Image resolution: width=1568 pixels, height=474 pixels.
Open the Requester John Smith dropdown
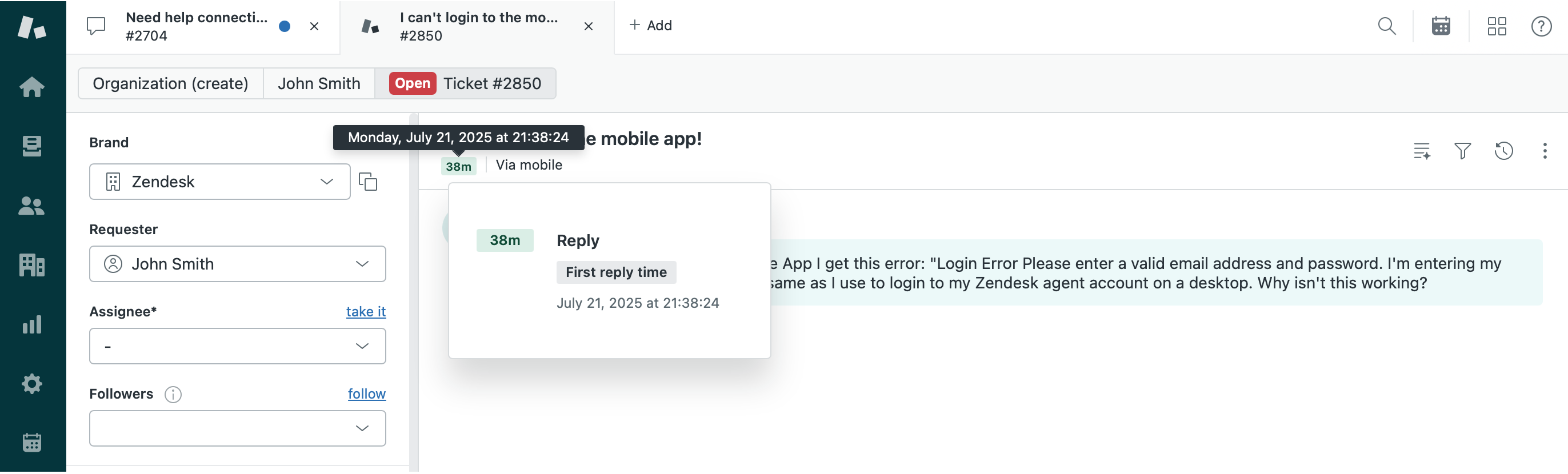(237, 264)
